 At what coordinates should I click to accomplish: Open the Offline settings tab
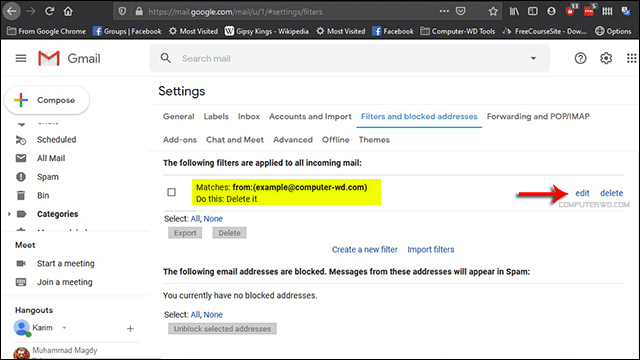click(336, 140)
